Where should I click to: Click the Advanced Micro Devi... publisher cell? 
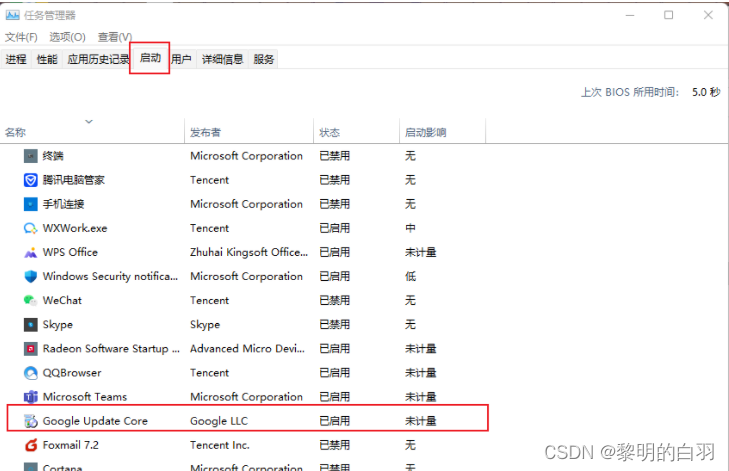point(247,349)
